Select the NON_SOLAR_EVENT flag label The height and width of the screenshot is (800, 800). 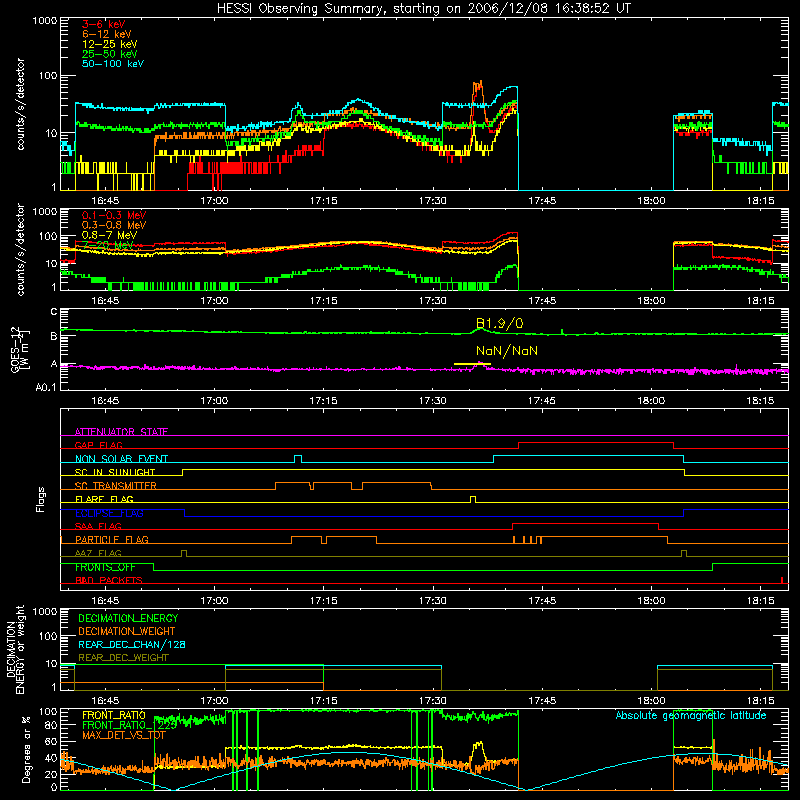[x=121, y=459]
